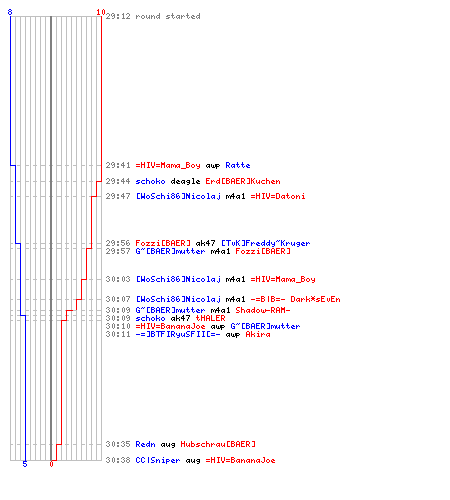The width and height of the screenshot is (450, 500).
Task: Click the red team count 10 label
Action: click(x=101, y=12)
